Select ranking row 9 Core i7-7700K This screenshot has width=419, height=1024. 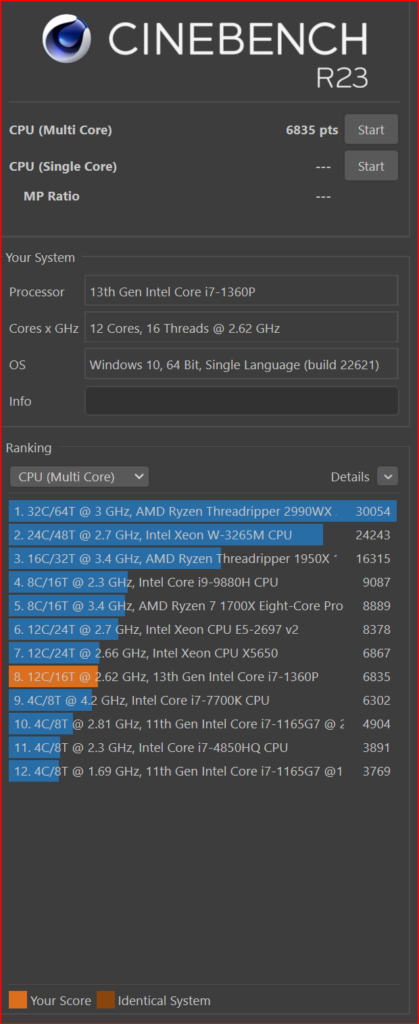(203, 700)
